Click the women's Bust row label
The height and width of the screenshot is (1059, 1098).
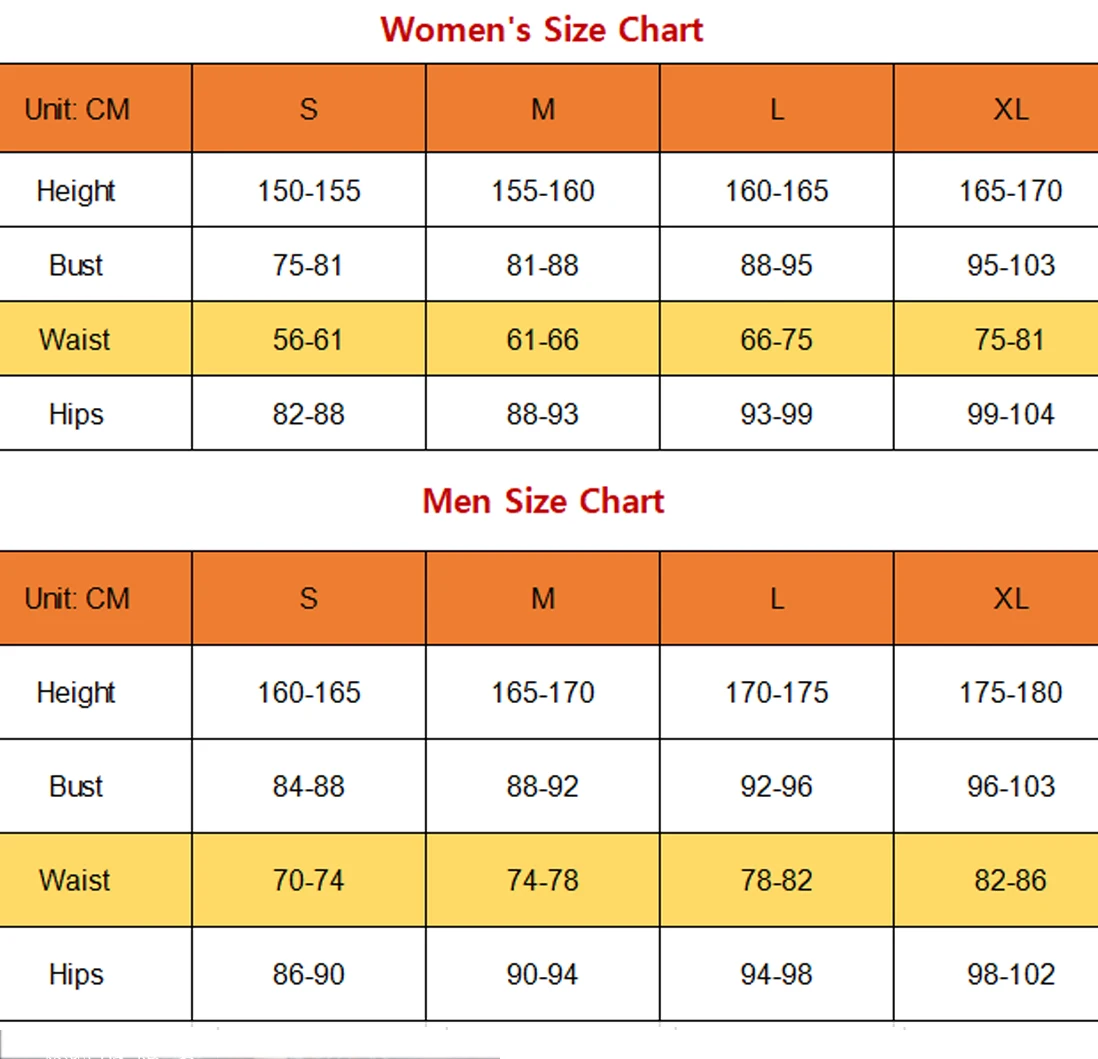[76, 265]
